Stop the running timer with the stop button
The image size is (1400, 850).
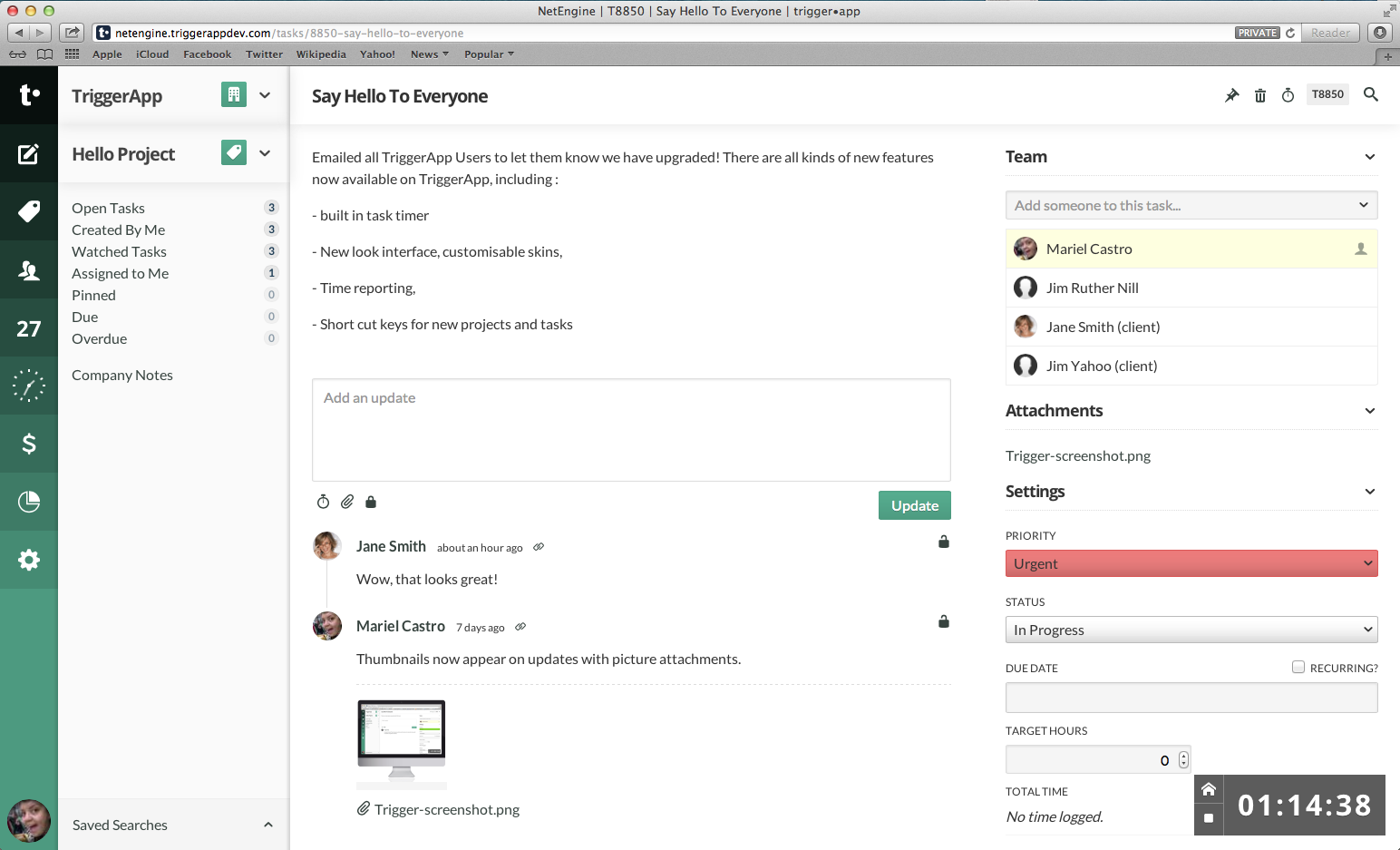pos(1209,819)
